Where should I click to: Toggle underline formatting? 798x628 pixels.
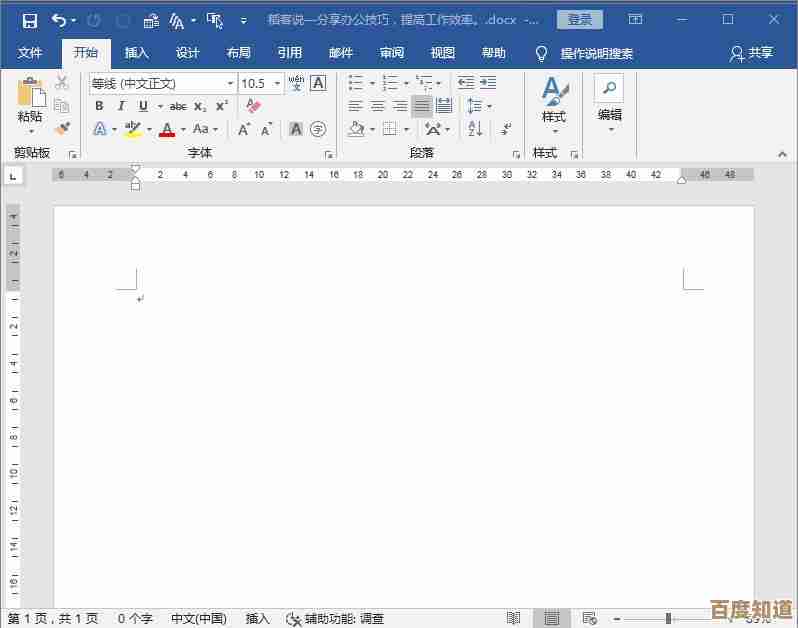[144, 106]
